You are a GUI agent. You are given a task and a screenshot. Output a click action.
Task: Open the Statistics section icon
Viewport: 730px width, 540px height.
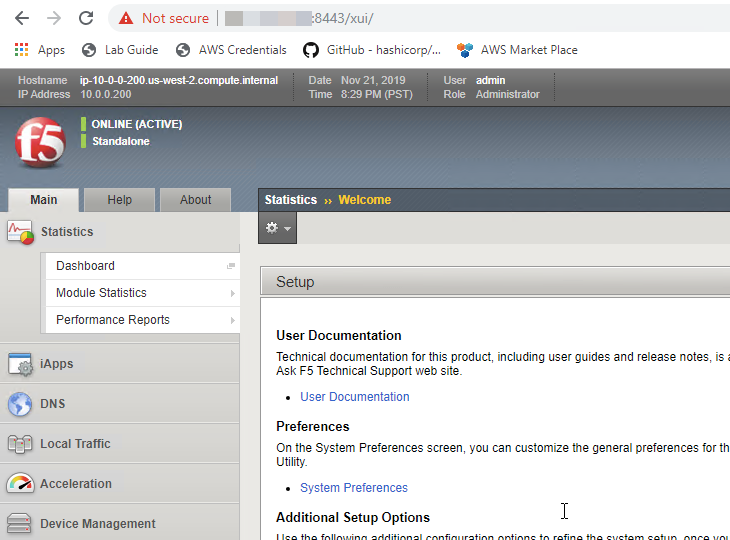[x=20, y=232]
